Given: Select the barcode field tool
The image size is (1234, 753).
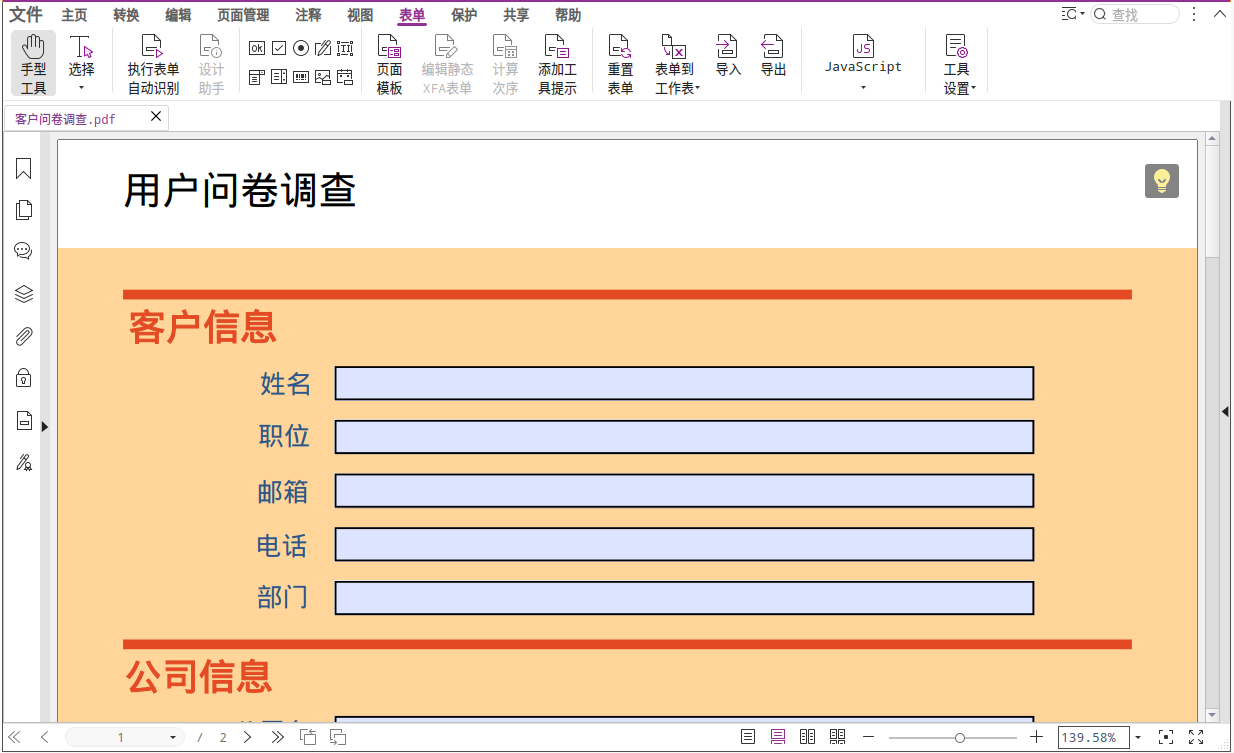Looking at the screenshot, I should (x=301, y=77).
